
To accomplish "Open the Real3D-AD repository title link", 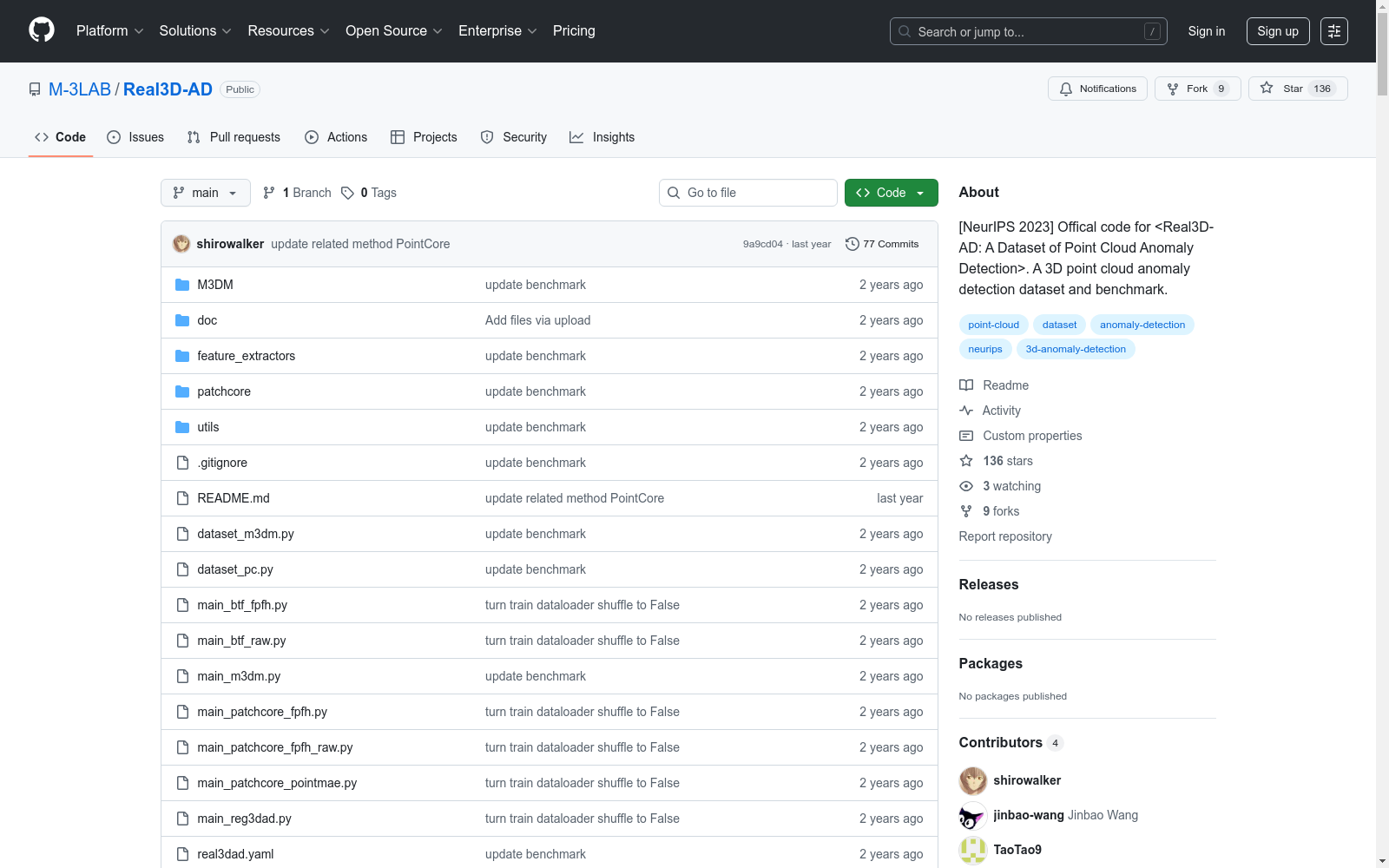I will 168,89.
